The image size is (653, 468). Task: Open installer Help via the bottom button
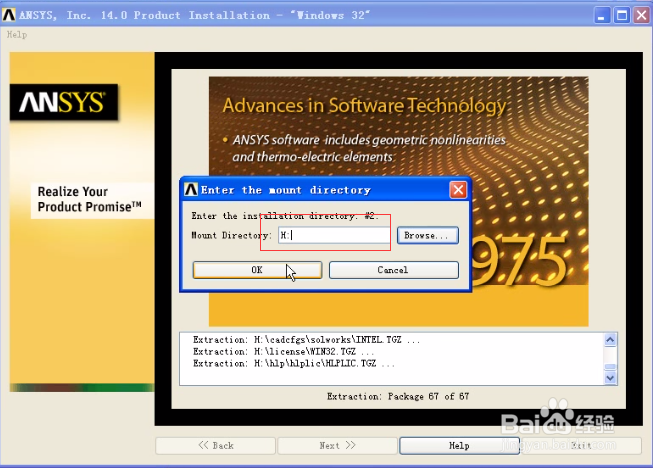(459, 446)
